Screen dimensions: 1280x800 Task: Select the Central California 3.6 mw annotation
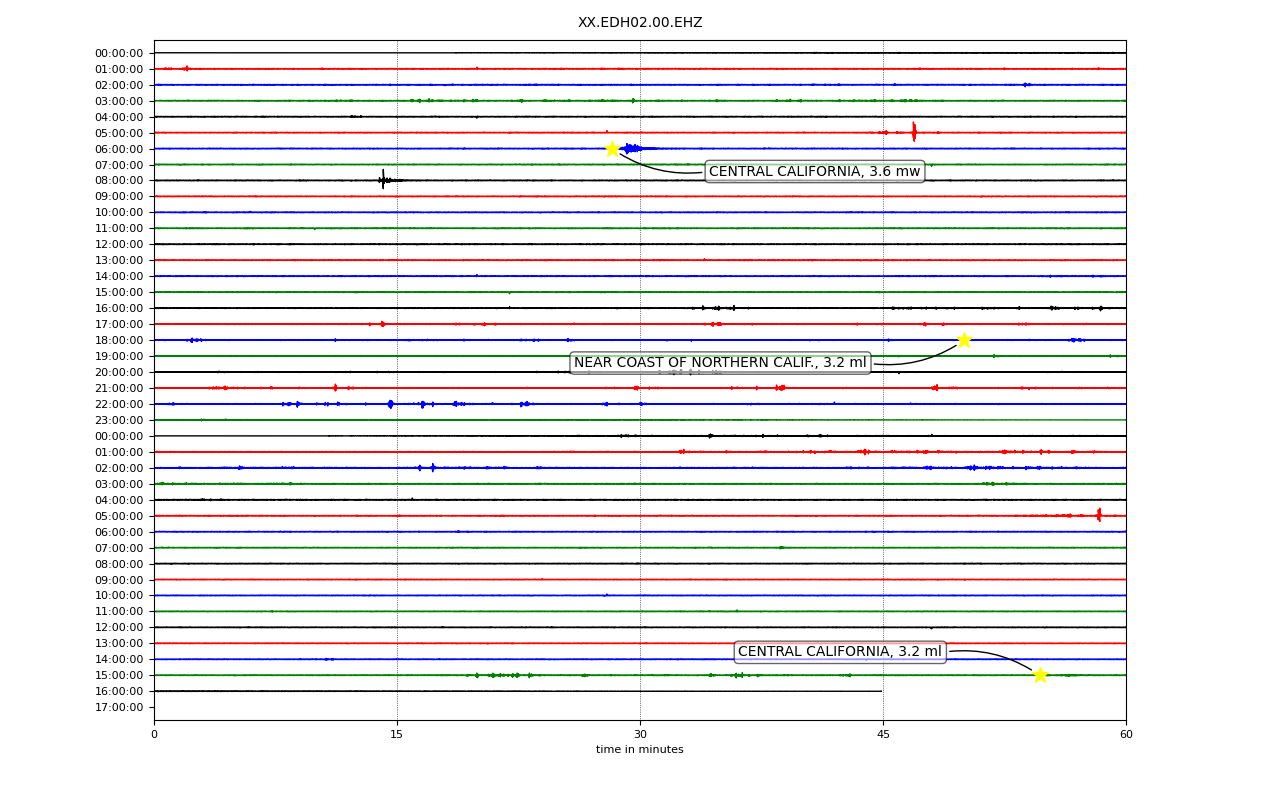(814, 172)
